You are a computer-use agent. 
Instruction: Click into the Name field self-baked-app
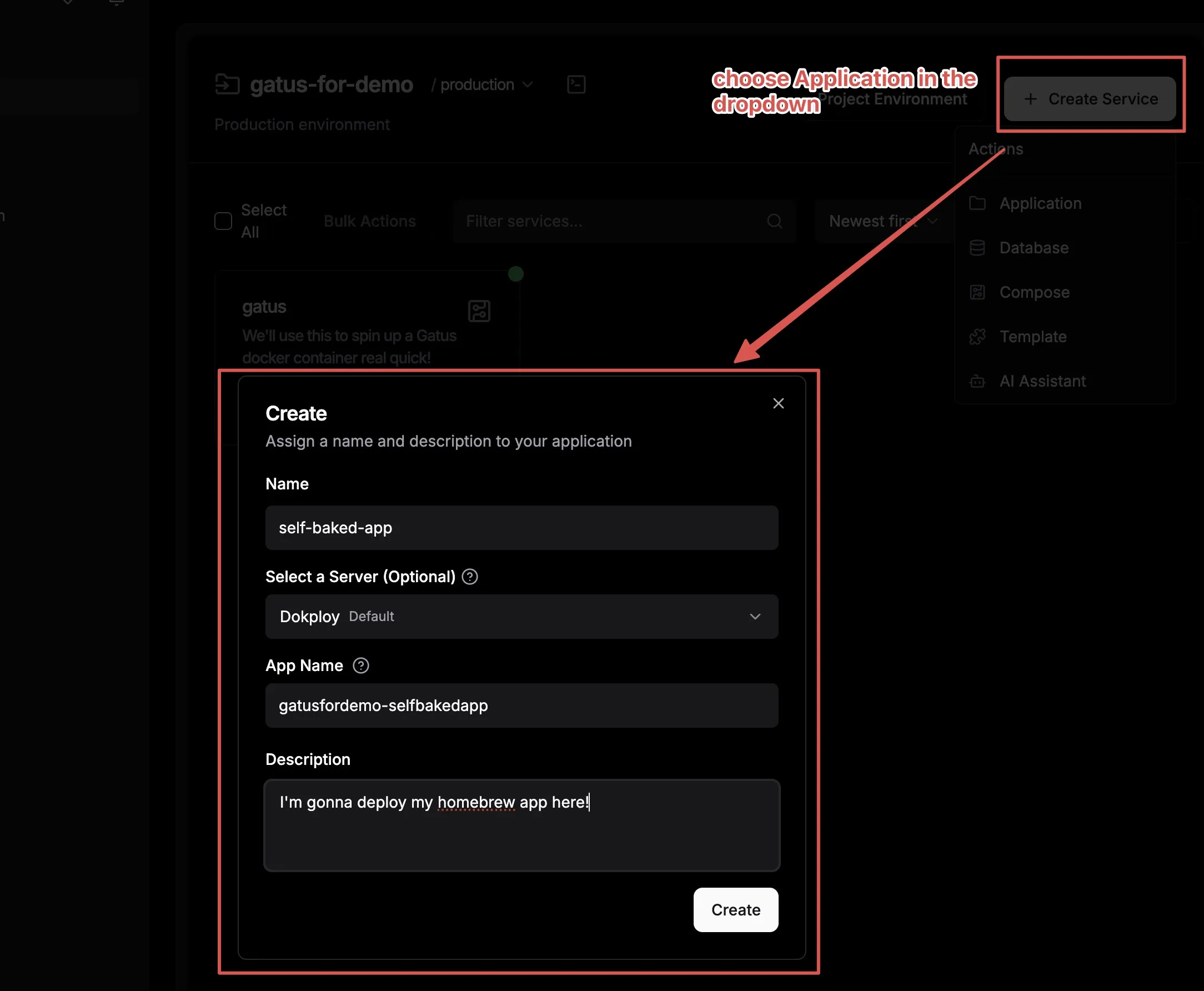[521, 528]
